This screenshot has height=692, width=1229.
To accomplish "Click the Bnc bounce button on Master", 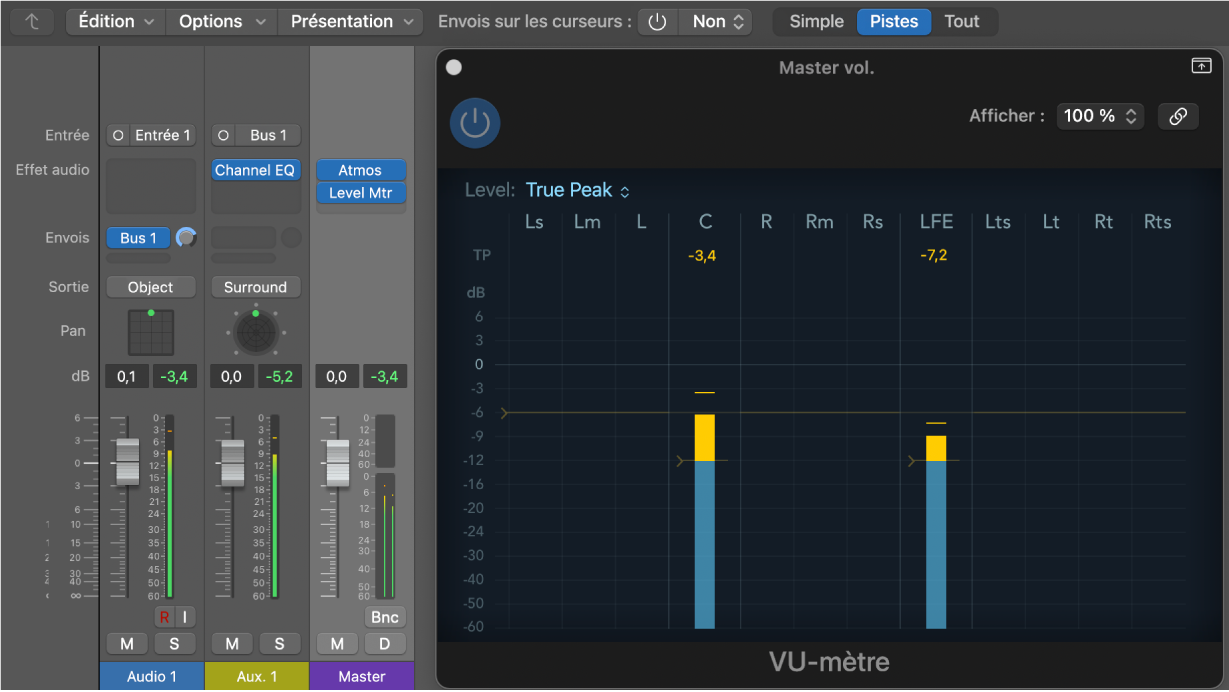I will pyautogui.click(x=385, y=617).
